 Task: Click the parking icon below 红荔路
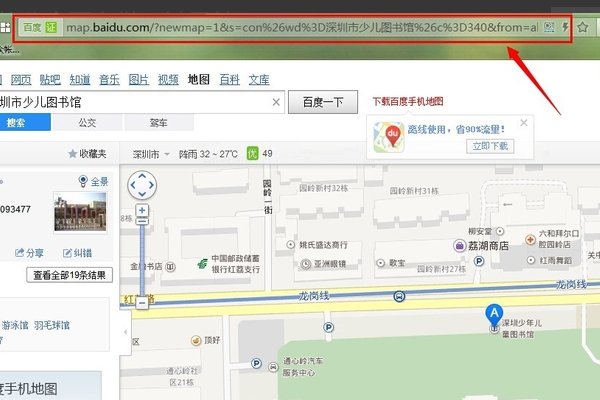coord(328,328)
